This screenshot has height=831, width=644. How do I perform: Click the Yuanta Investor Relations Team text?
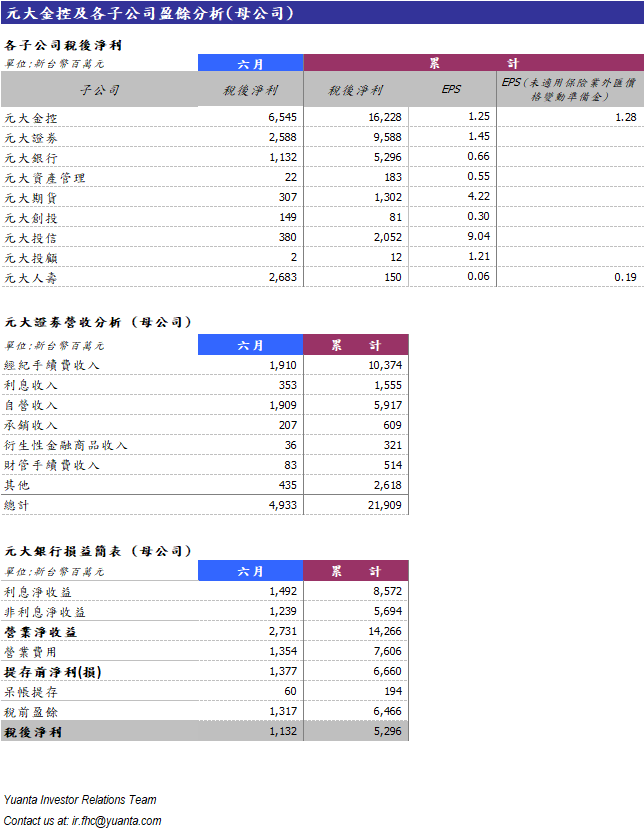80,800
